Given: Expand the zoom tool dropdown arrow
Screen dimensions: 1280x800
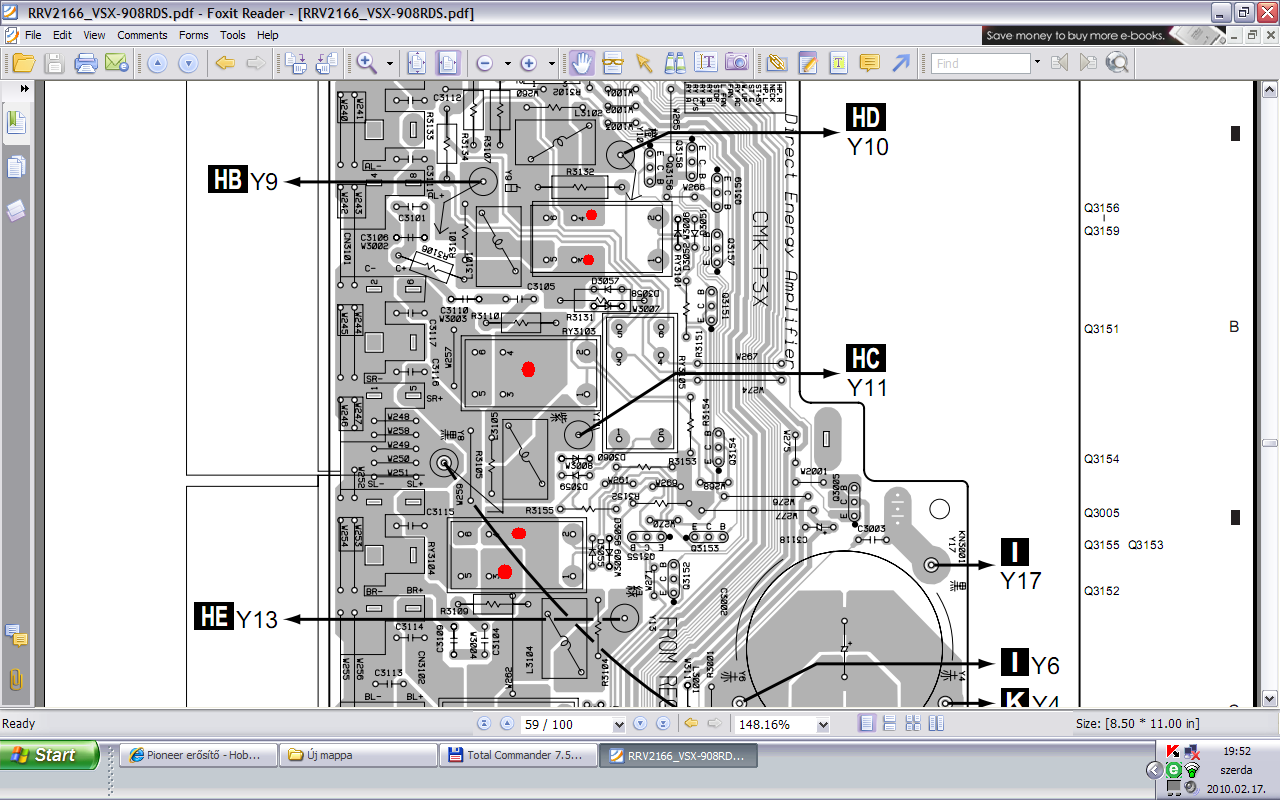Looking at the screenshot, I should (390, 63).
